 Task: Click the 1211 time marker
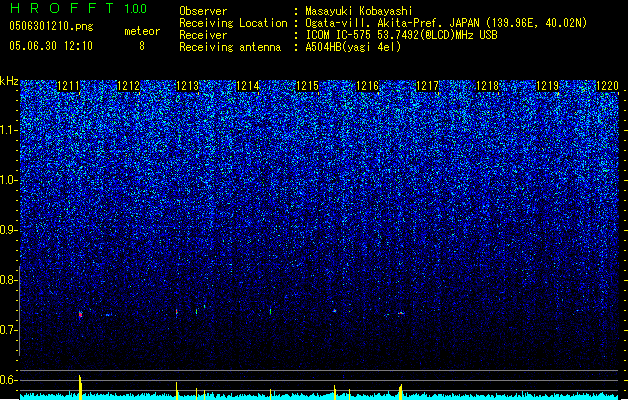pyautogui.click(x=69, y=86)
